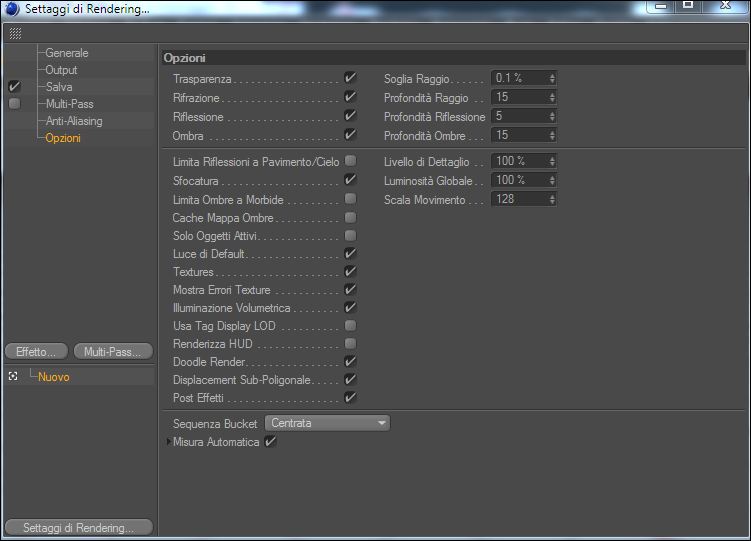Click stepper arrows of Profondità Riflessione

pyautogui.click(x=552, y=116)
